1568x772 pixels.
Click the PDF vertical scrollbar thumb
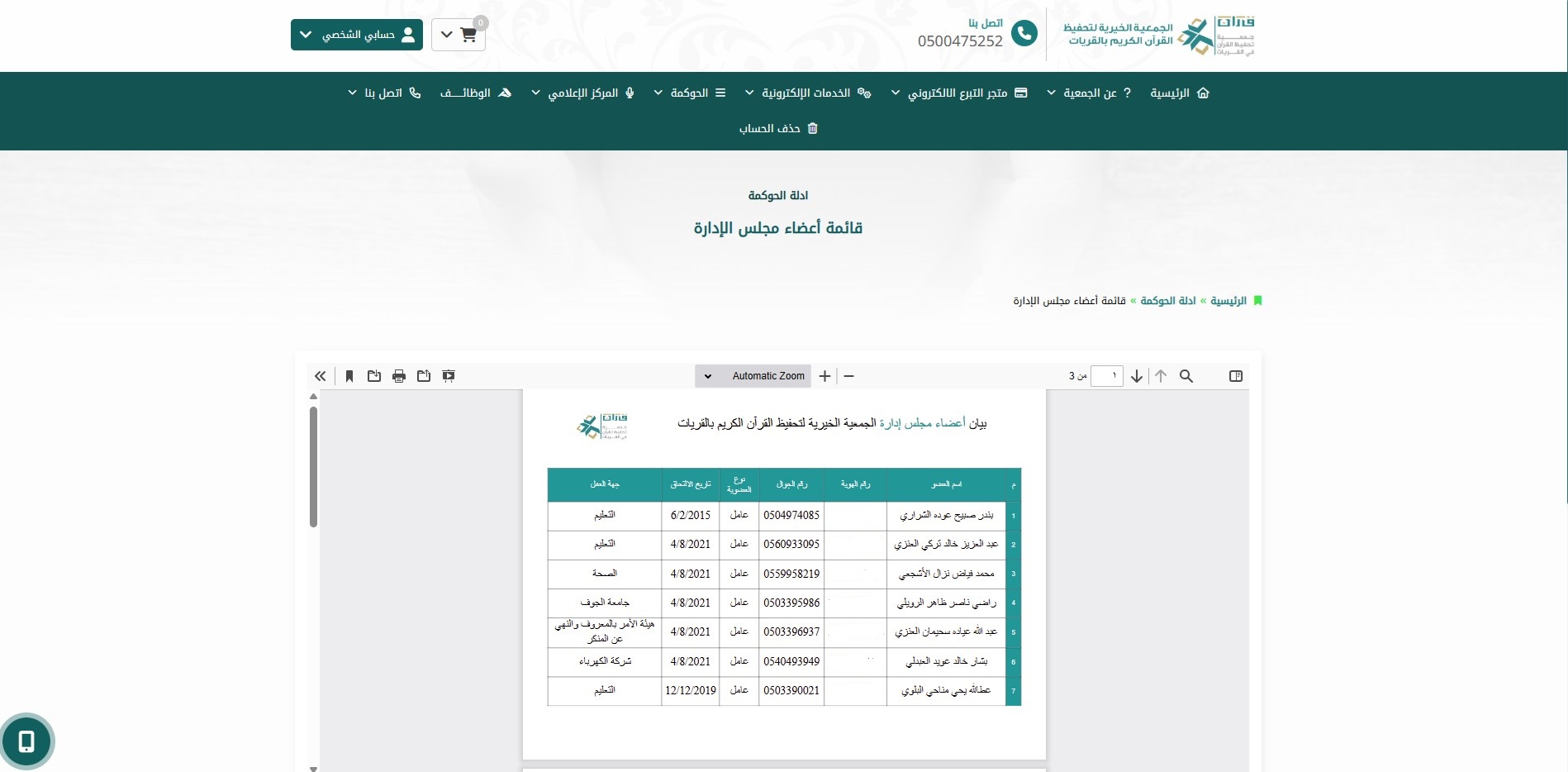(x=313, y=467)
